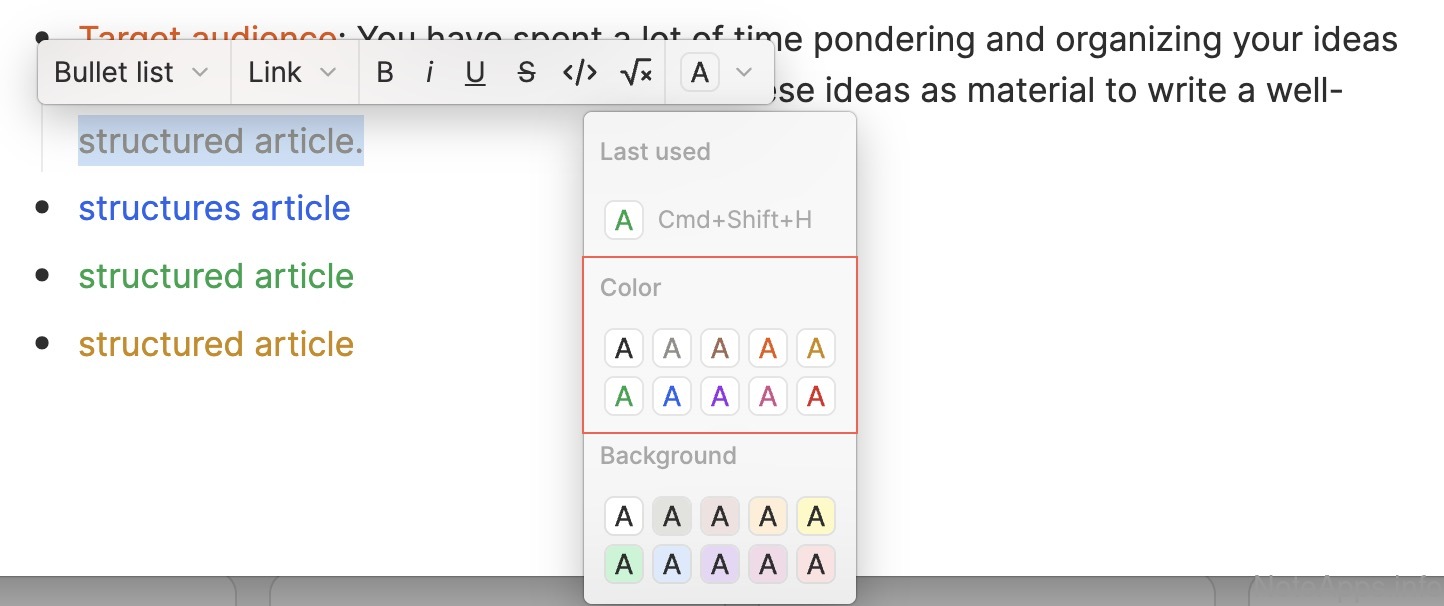Toggle underline formatting

476,73
